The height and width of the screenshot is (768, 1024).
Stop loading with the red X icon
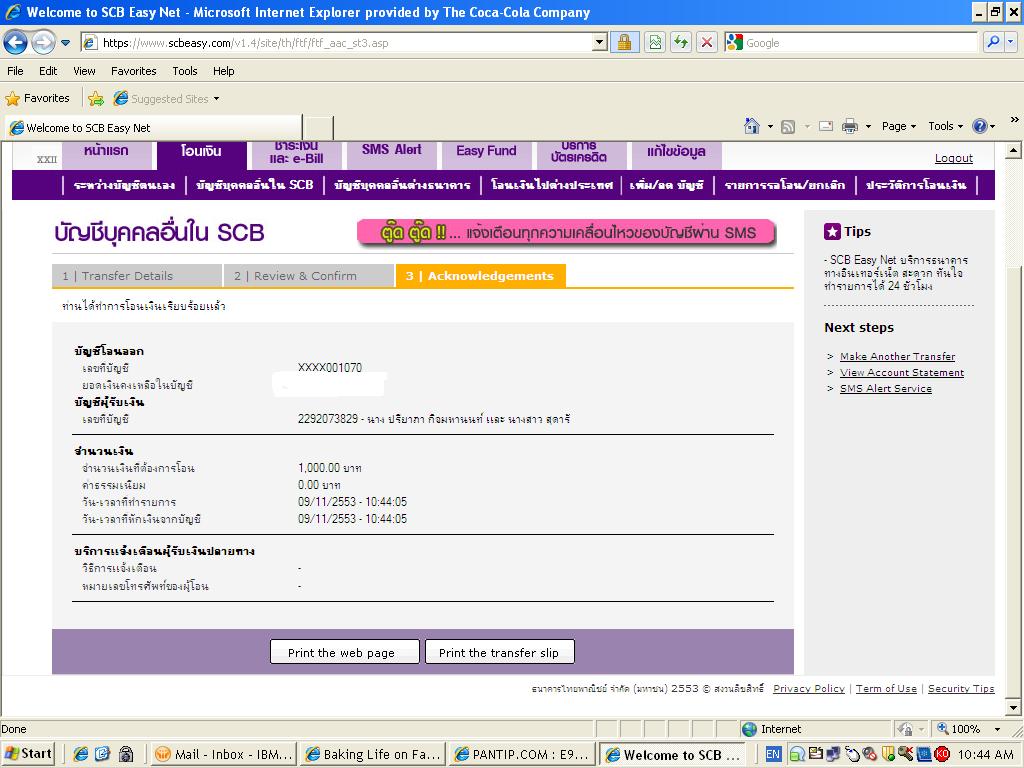(x=707, y=43)
